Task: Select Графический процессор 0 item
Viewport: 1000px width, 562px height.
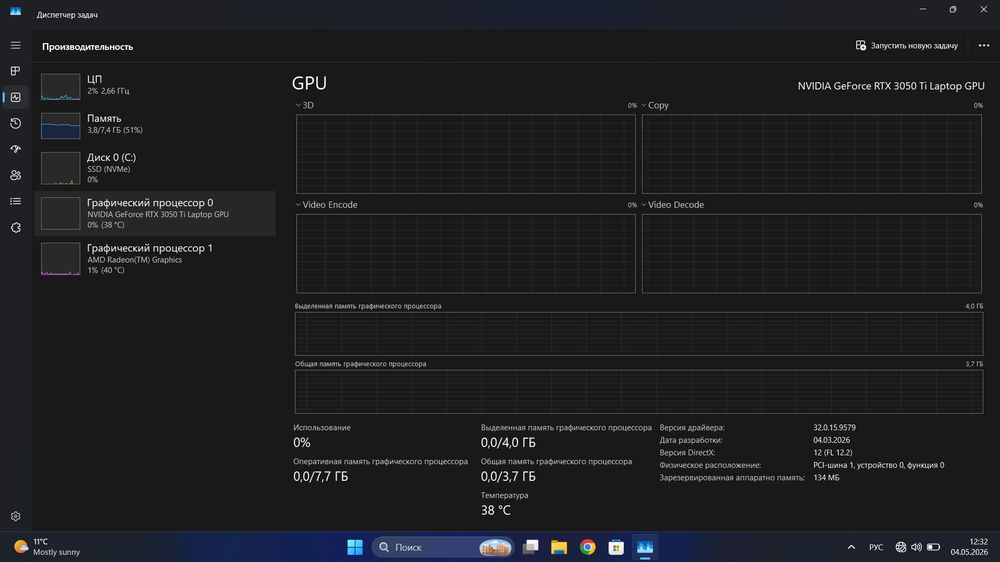Action: tap(155, 213)
